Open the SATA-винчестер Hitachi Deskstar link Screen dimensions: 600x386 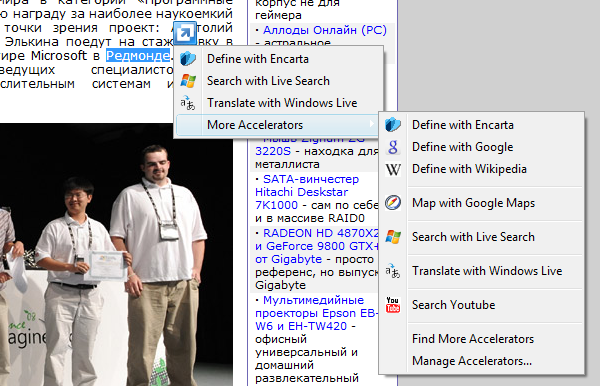pos(307,192)
